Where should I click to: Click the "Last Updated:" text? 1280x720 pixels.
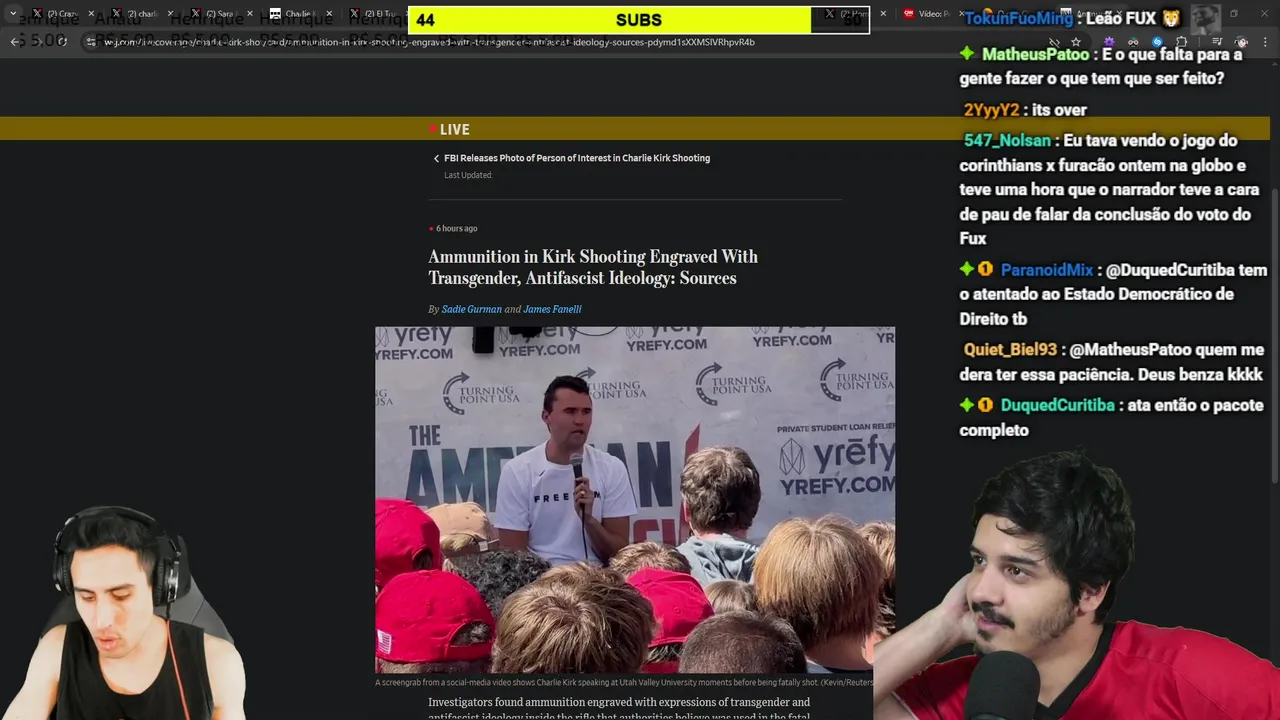[x=468, y=175]
